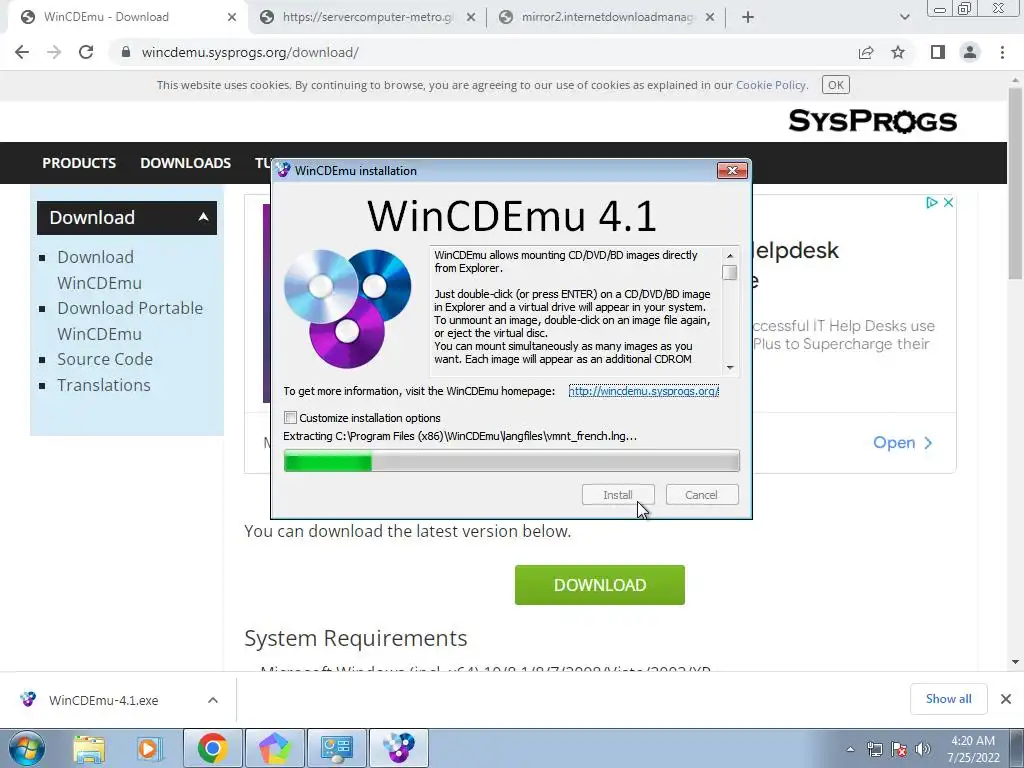The image size is (1024, 768).
Task: Open downloaded WinCDEmu-4.1.exe item
Action: [103, 701]
